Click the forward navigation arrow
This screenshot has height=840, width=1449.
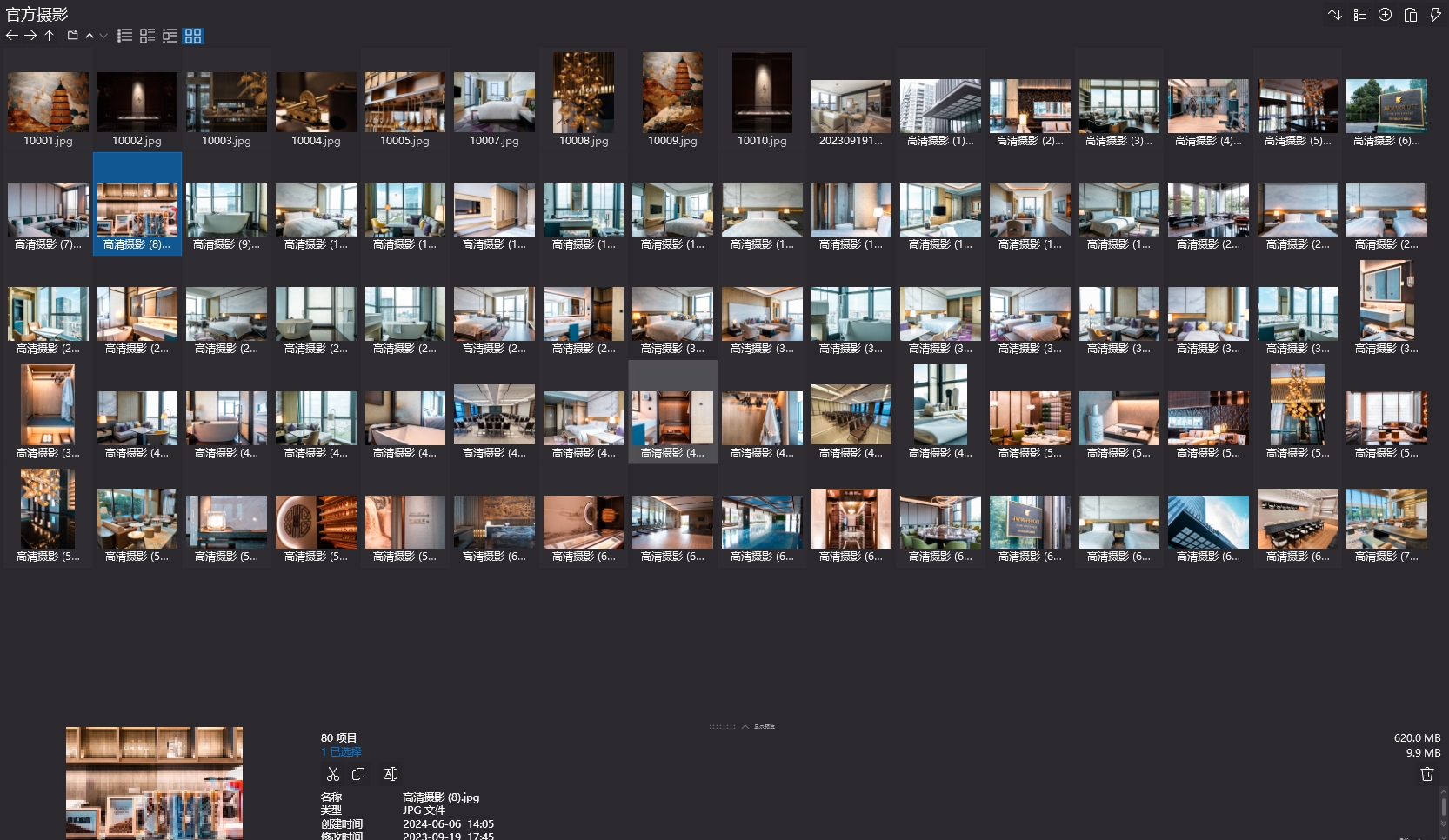(x=30, y=36)
